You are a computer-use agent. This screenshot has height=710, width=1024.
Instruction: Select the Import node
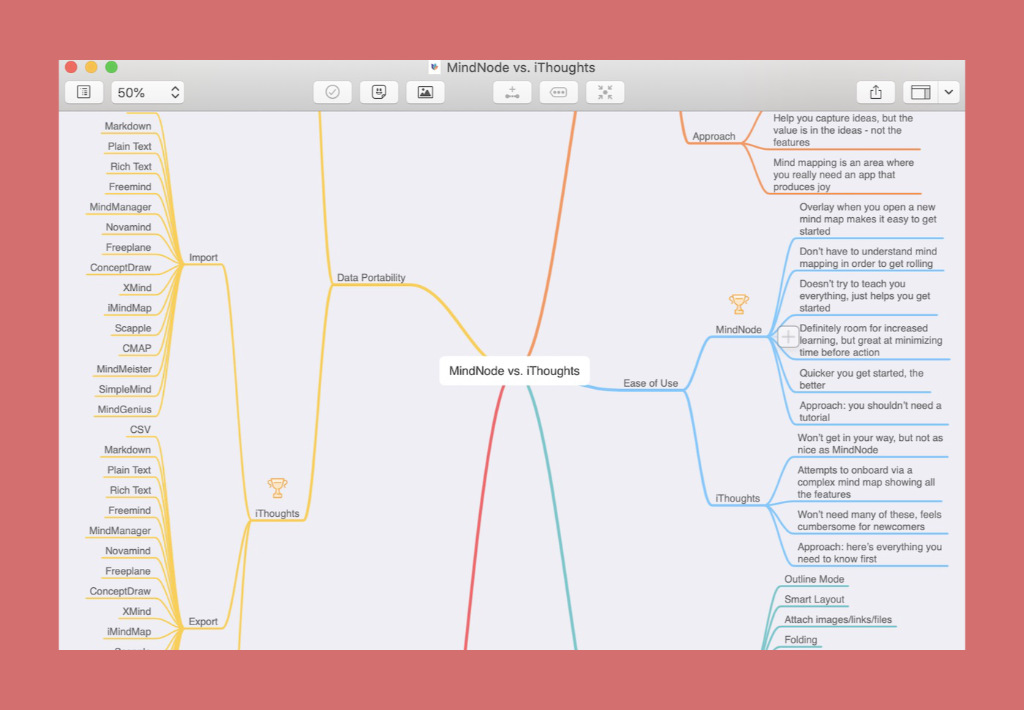click(203, 257)
